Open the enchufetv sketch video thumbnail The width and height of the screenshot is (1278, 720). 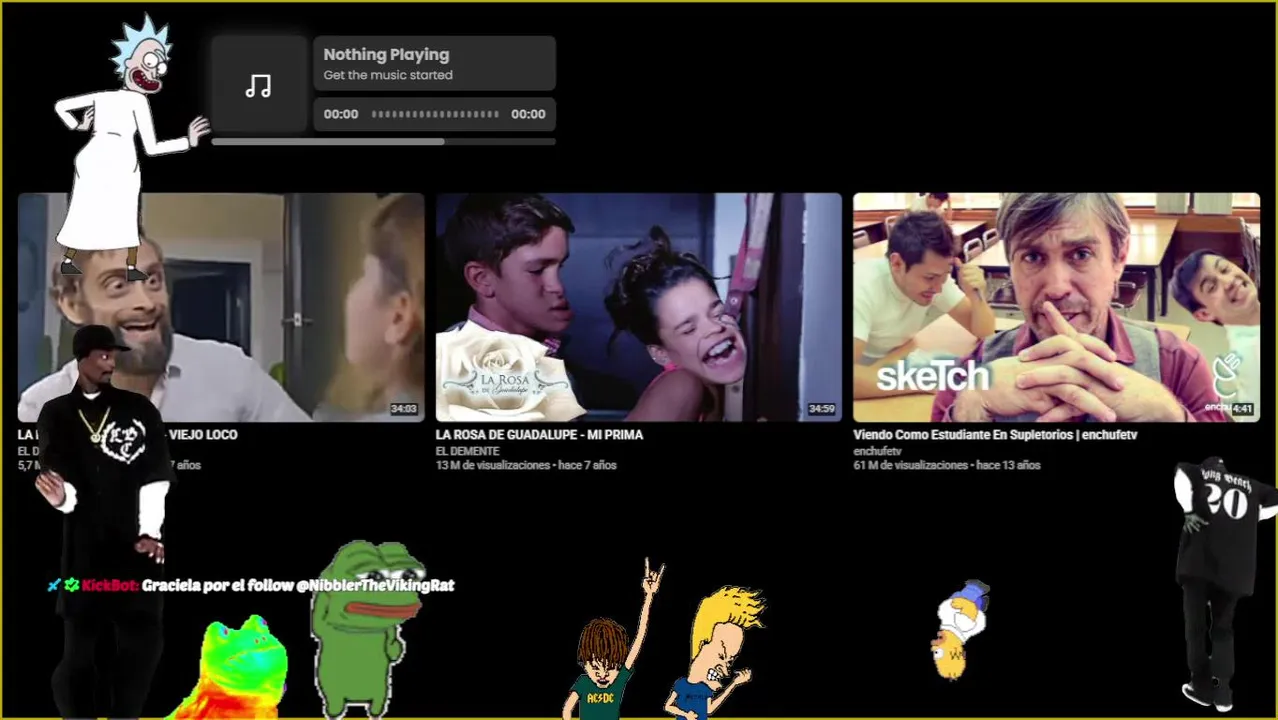click(x=1056, y=307)
